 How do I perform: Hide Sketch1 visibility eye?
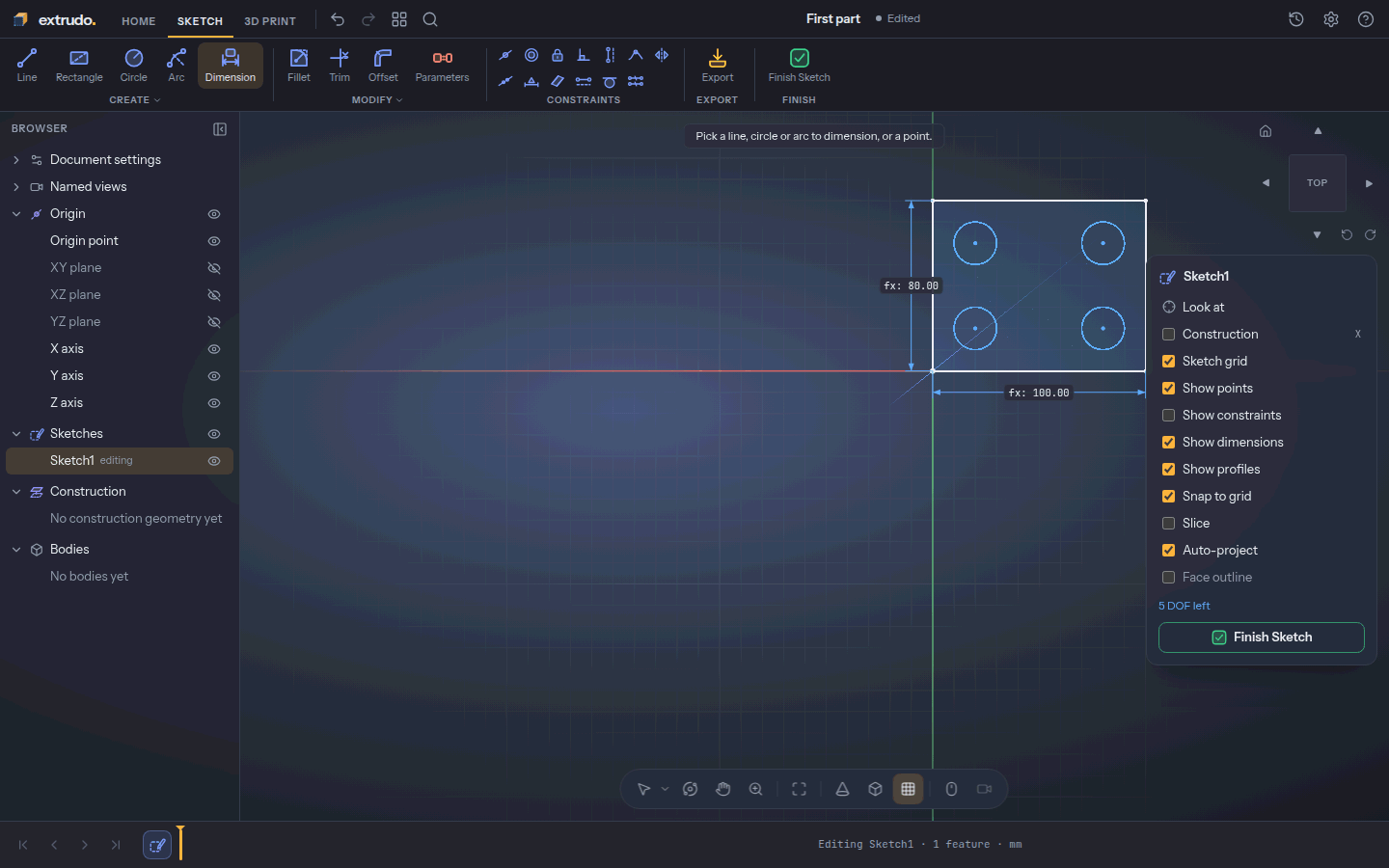coord(214,461)
